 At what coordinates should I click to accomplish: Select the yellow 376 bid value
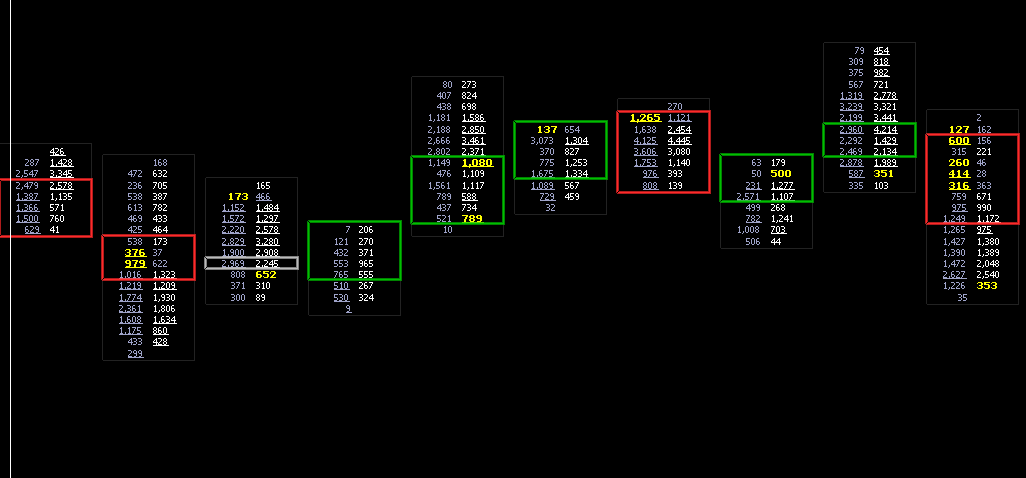(135, 252)
